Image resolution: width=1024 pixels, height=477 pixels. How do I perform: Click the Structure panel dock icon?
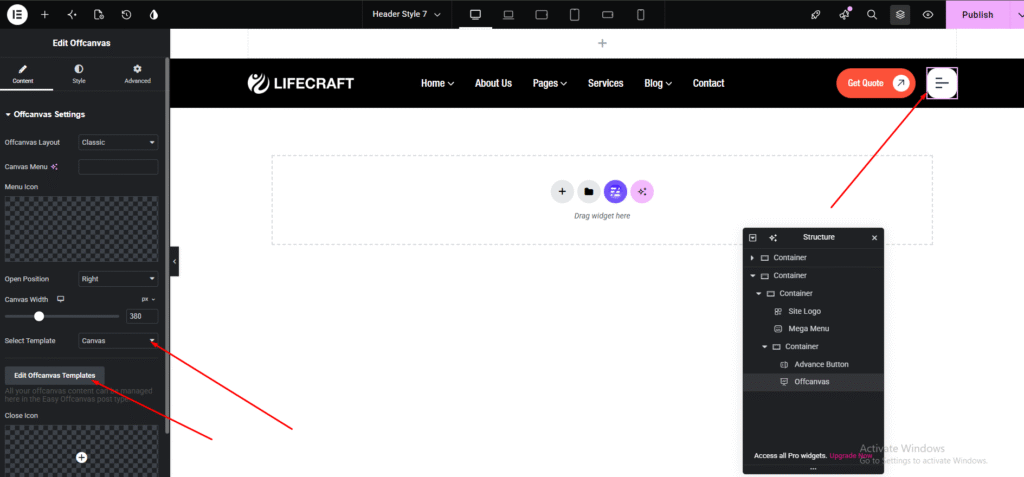[753, 238]
